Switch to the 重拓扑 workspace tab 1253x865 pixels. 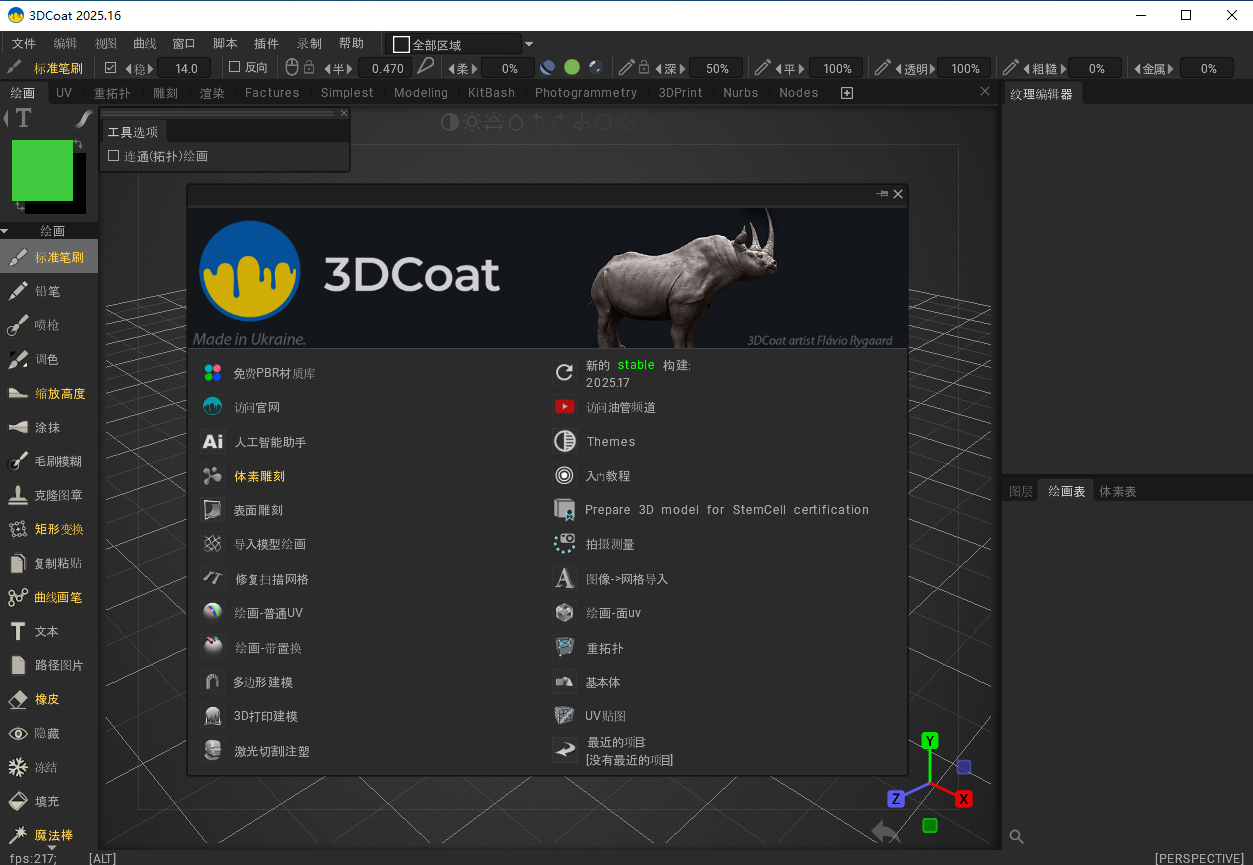click(x=112, y=93)
